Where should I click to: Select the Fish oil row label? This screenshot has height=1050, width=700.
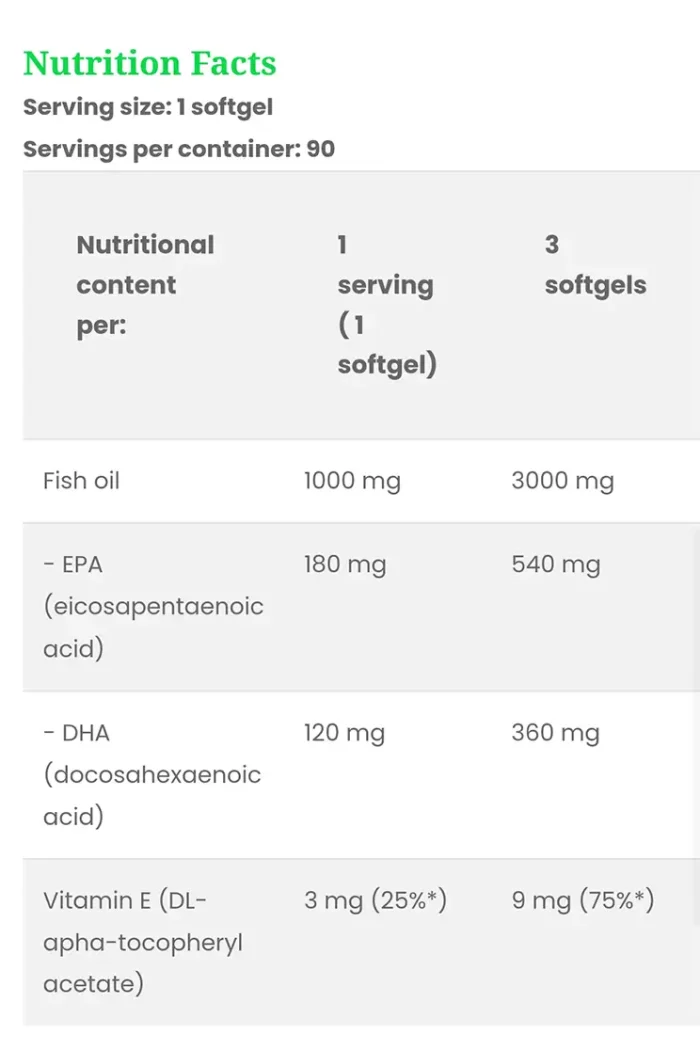tap(81, 481)
